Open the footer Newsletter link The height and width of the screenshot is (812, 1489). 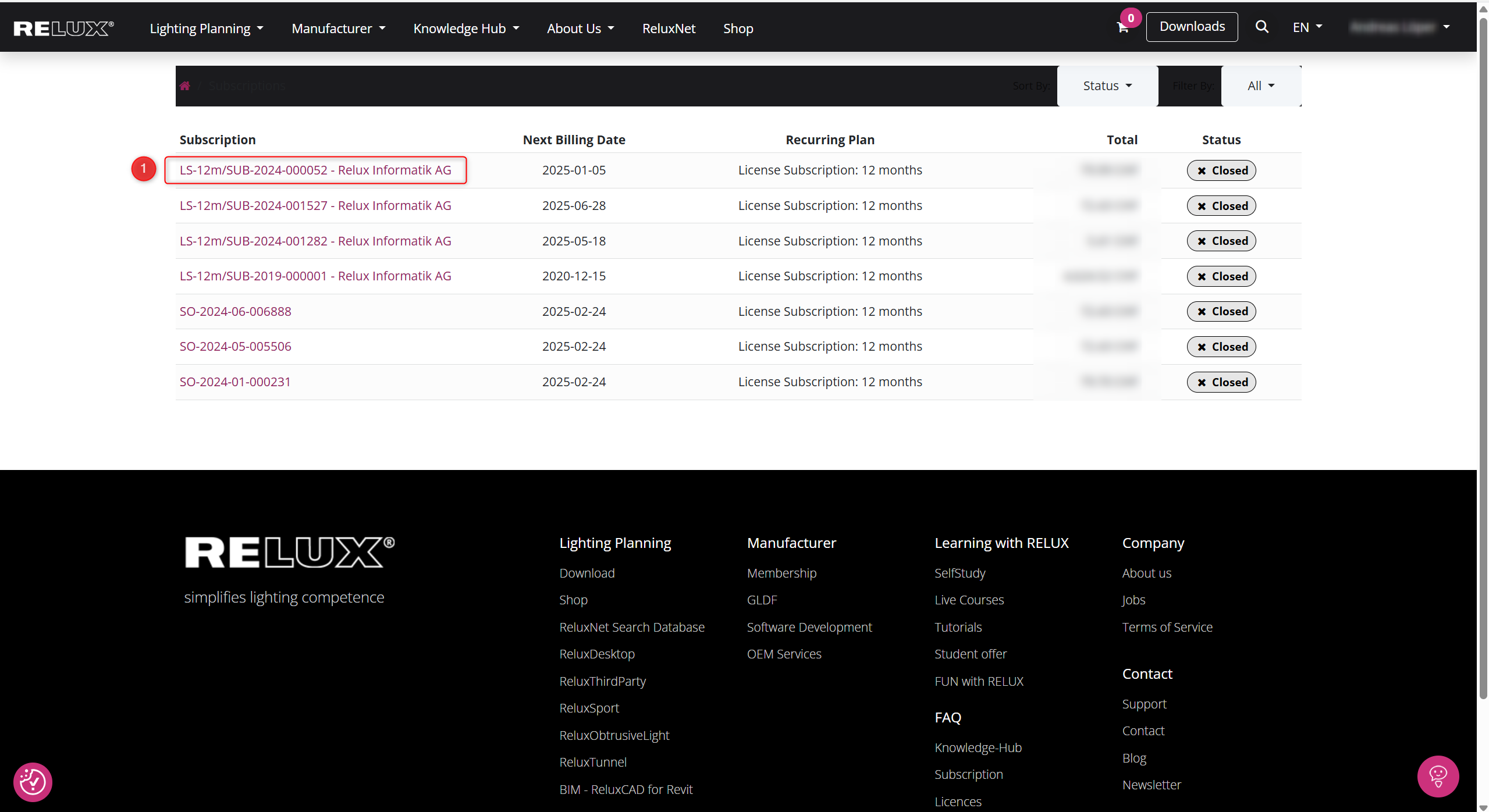[1152, 785]
